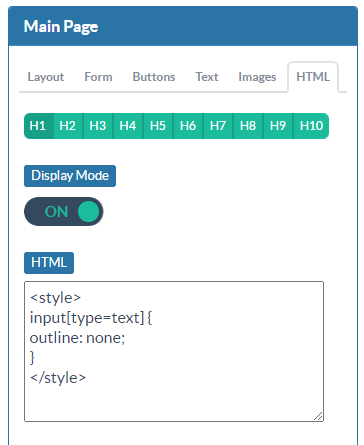Screen dimensions: 364x445
Task: Choose the H2 slot
Action: 68,126
